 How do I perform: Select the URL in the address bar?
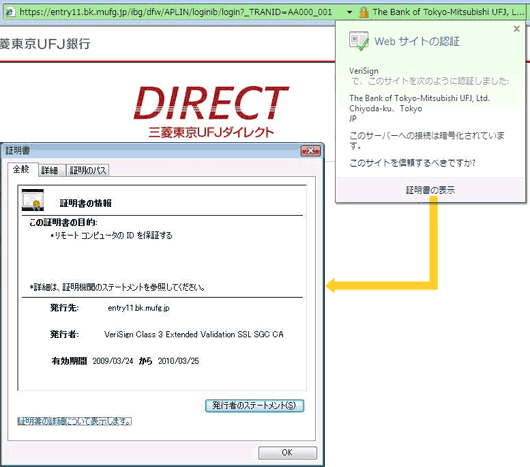click(175, 12)
